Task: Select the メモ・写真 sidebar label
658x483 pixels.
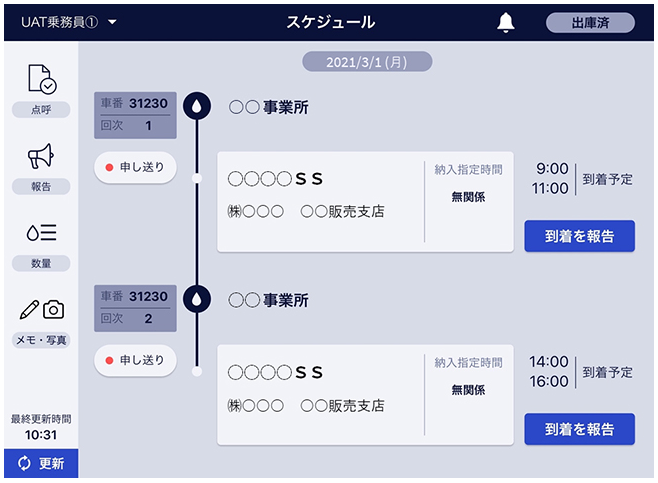Action: tap(41, 340)
